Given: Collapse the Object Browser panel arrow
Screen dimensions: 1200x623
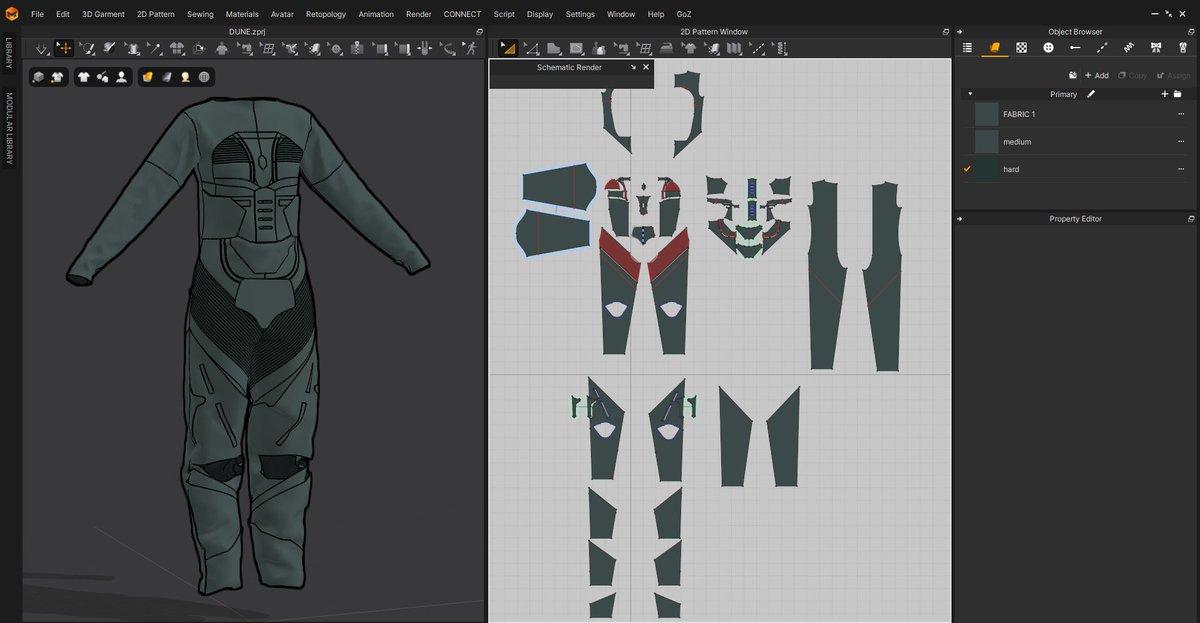Looking at the screenshot, I should [x=959, y=32].
